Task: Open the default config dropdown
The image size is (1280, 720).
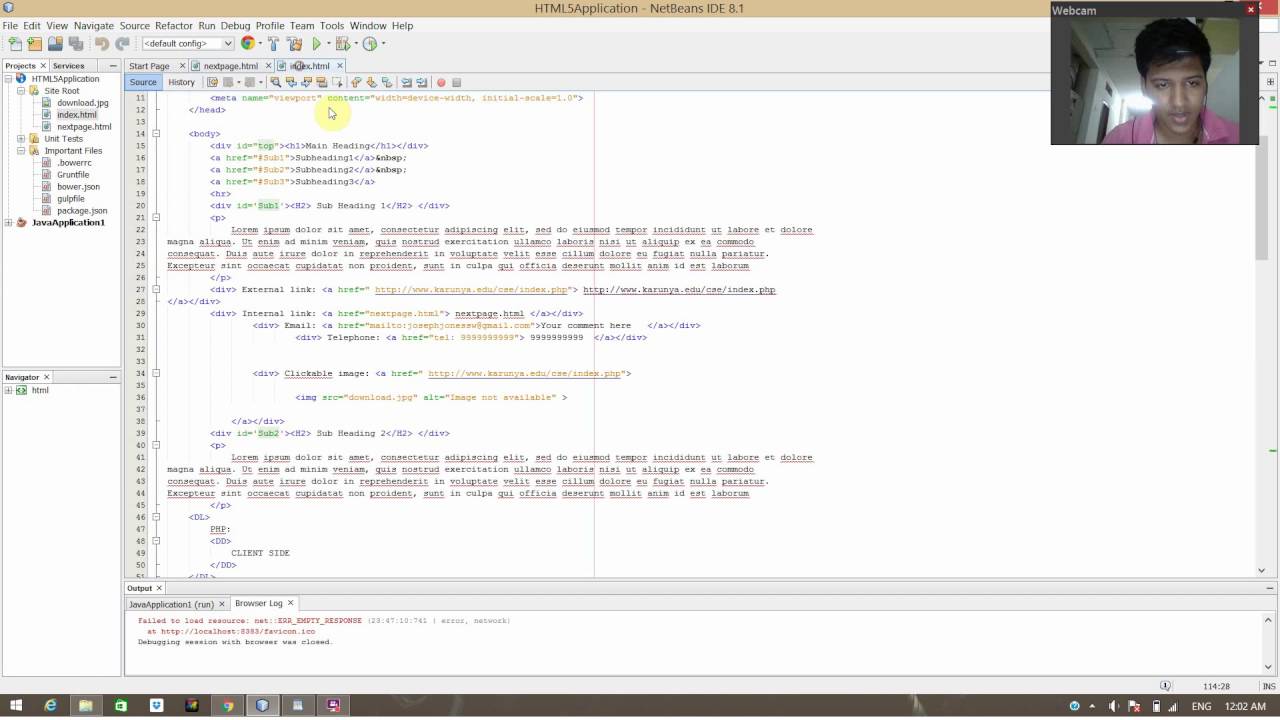Action: [188, 44]
